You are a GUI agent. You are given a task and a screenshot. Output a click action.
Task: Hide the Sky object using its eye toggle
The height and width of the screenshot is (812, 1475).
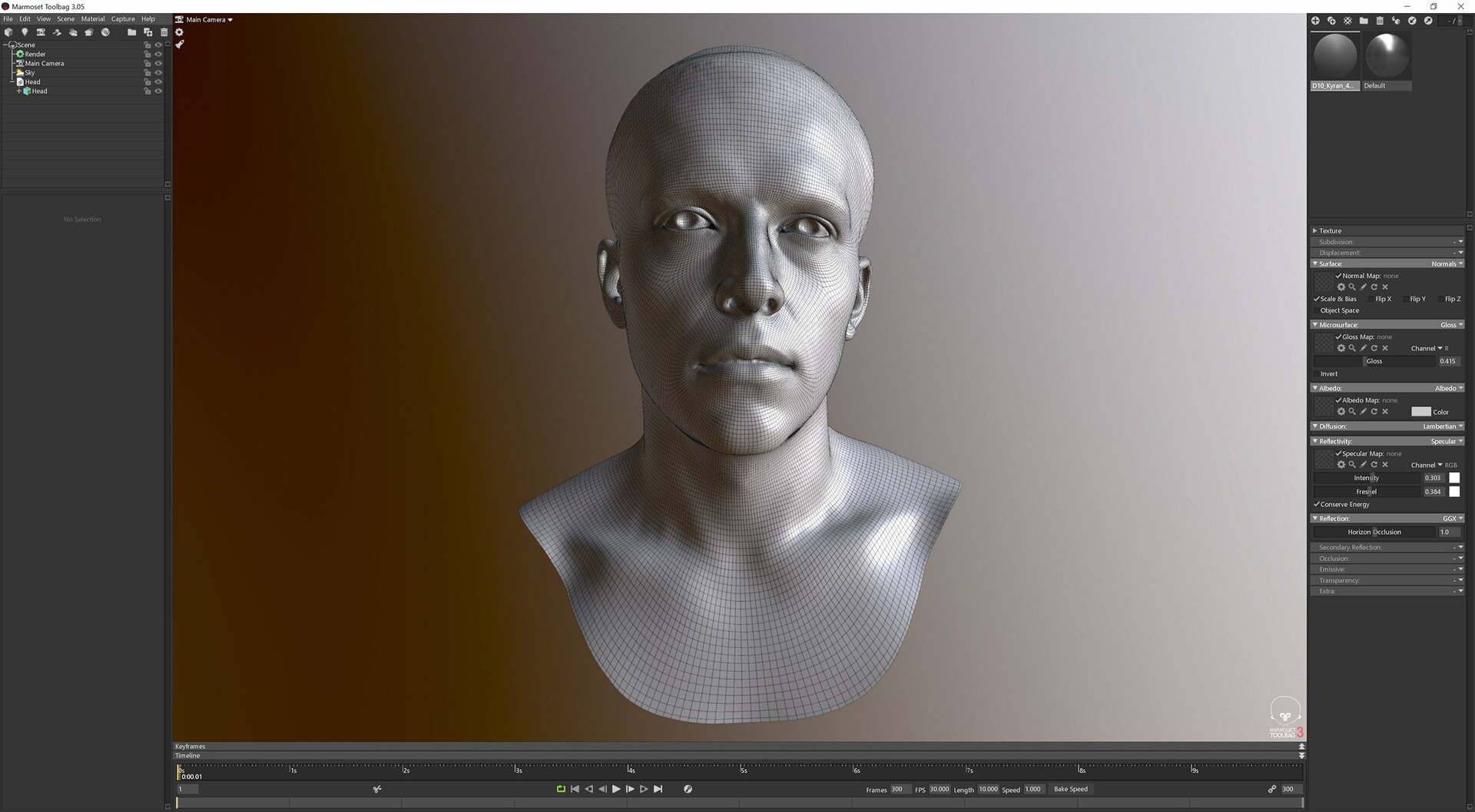tap(159, 72)
